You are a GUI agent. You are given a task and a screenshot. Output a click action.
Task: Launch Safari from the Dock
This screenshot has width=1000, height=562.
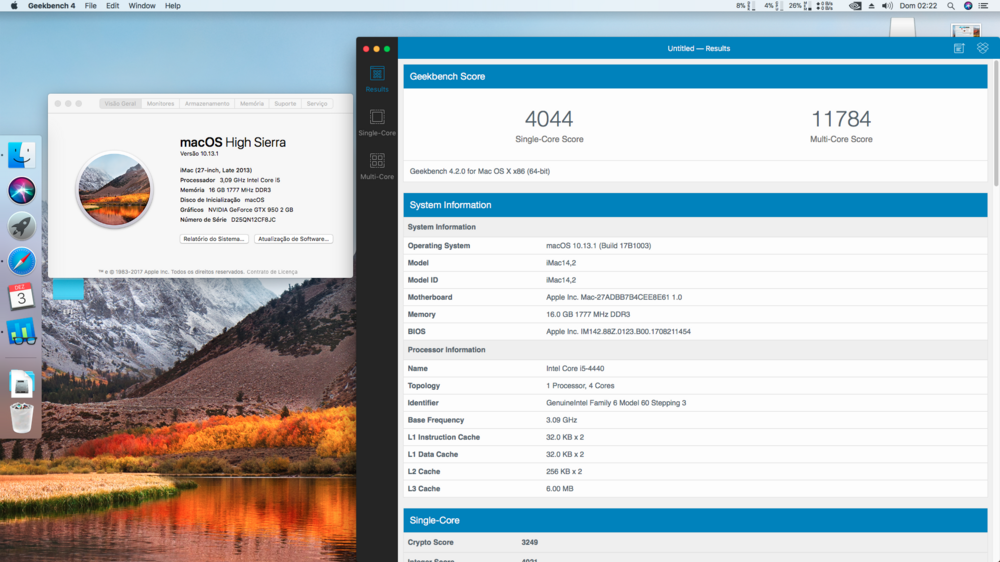click(22, 261)
